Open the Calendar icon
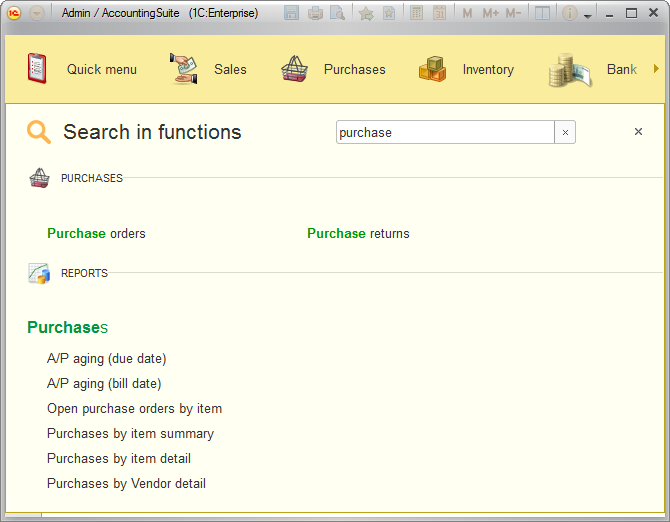 coord(439,13)
